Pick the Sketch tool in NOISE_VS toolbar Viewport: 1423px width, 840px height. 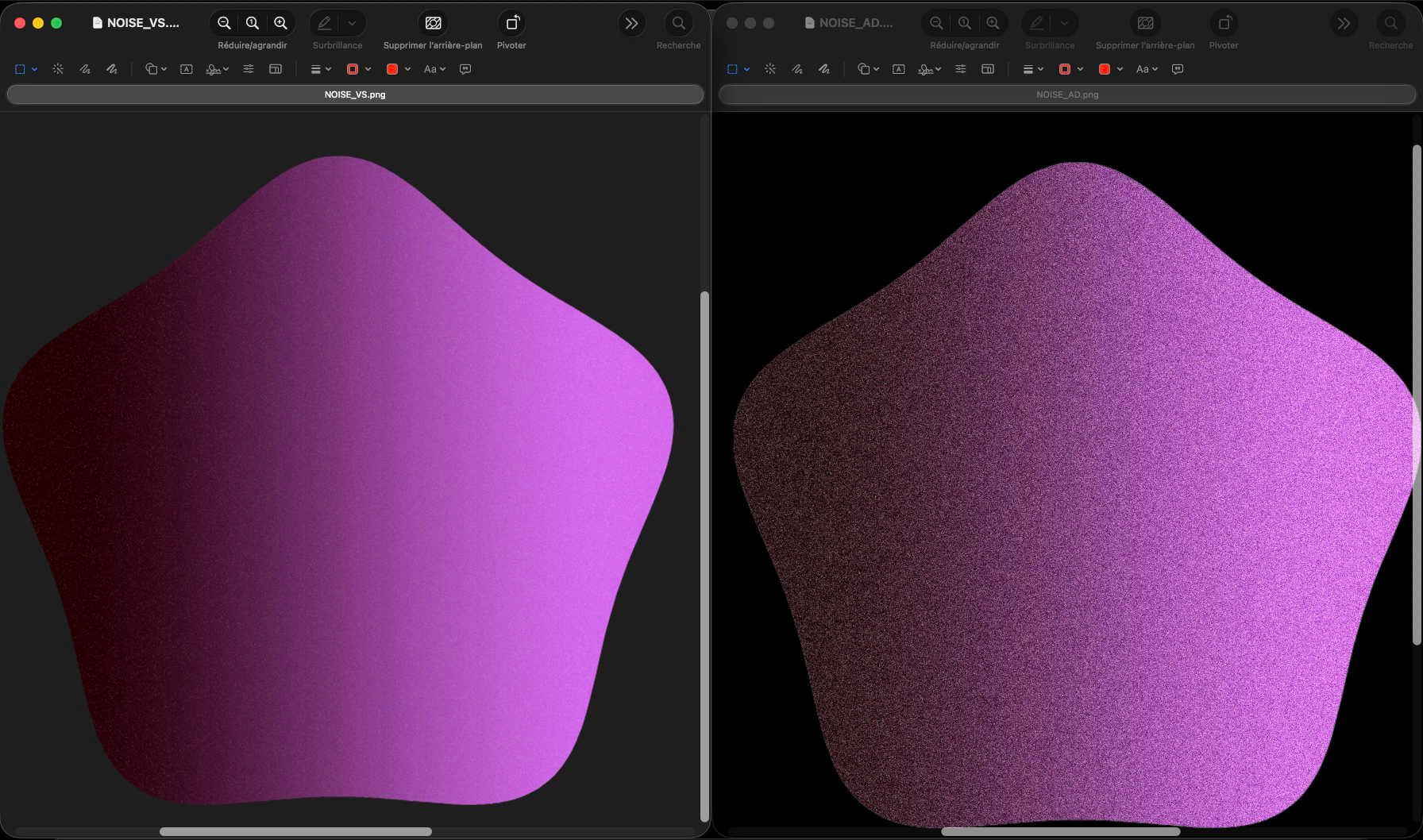[85, 69]
